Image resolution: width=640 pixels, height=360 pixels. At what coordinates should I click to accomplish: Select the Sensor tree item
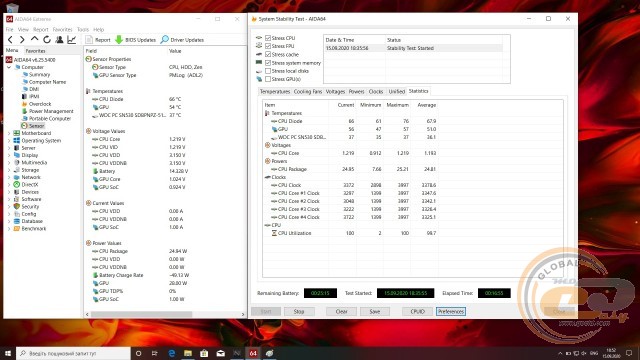pos(36,126)
